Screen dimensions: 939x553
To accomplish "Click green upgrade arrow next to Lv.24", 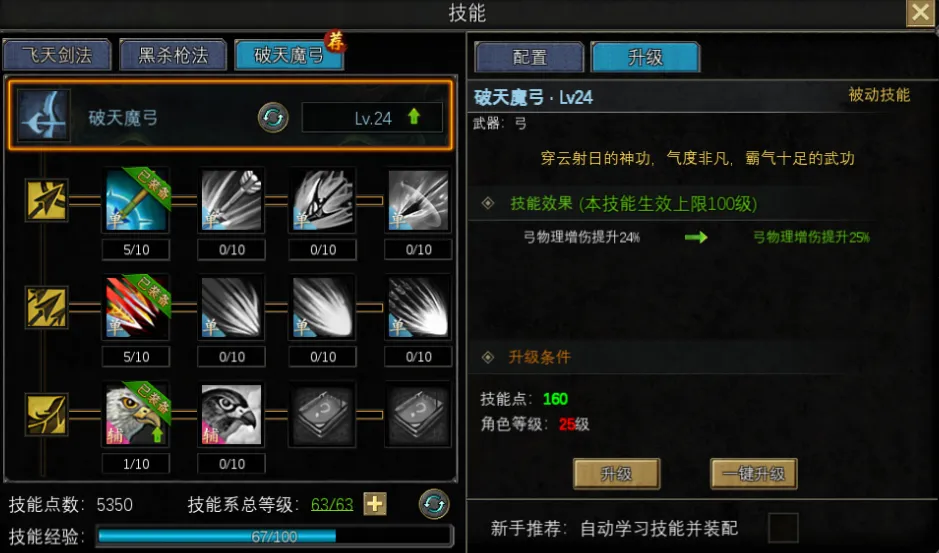I will pyautogui.click(x=414, y=116).
